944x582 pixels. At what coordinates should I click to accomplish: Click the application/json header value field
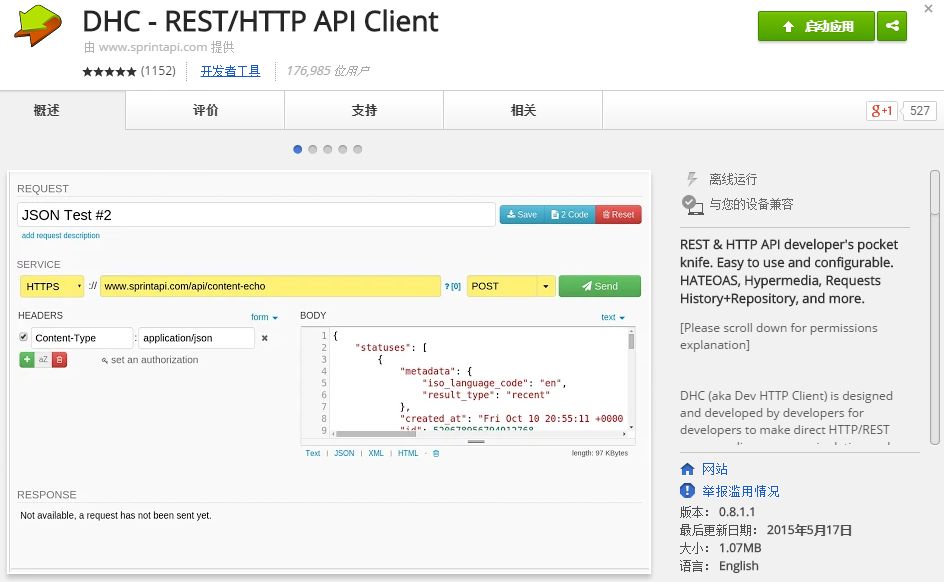point(196,338)
